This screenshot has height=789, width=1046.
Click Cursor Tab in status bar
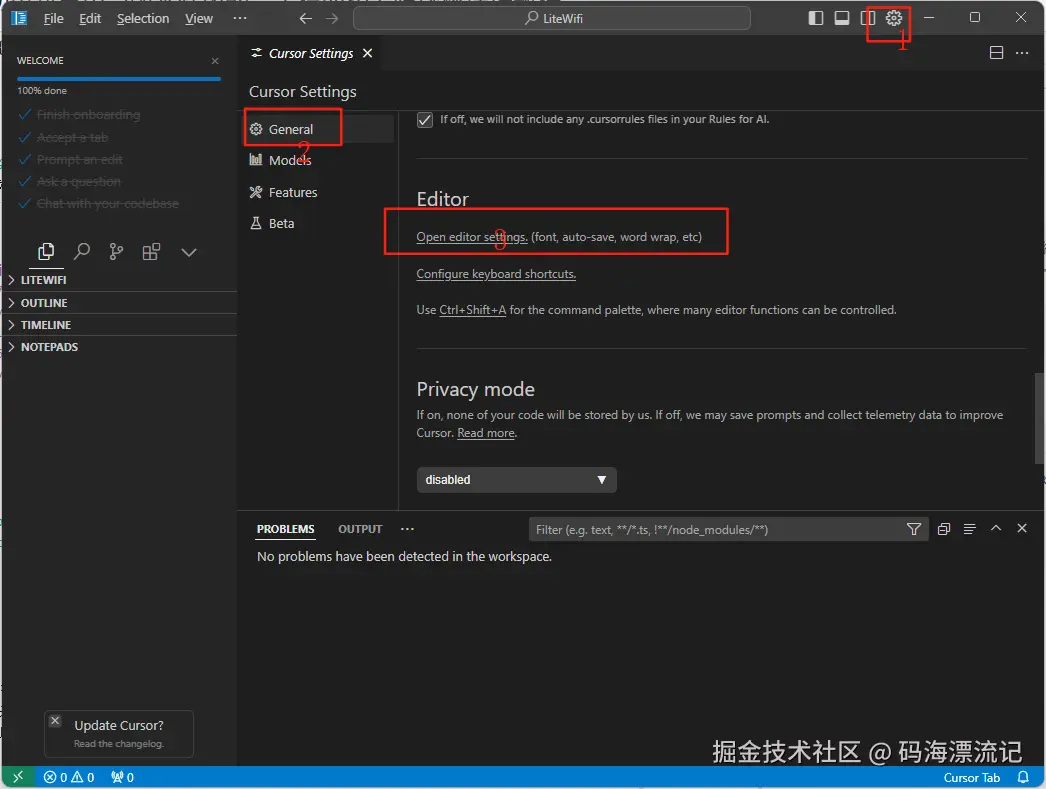click(971, 777)
